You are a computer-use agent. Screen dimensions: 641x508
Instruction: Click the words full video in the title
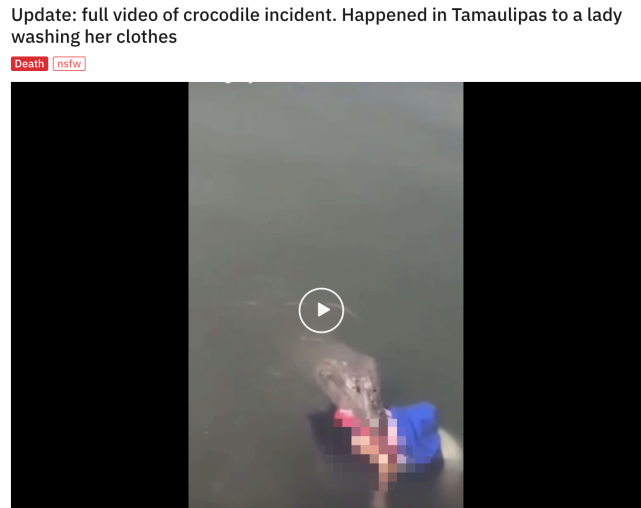pyautogui.click(x=119, y=15)
